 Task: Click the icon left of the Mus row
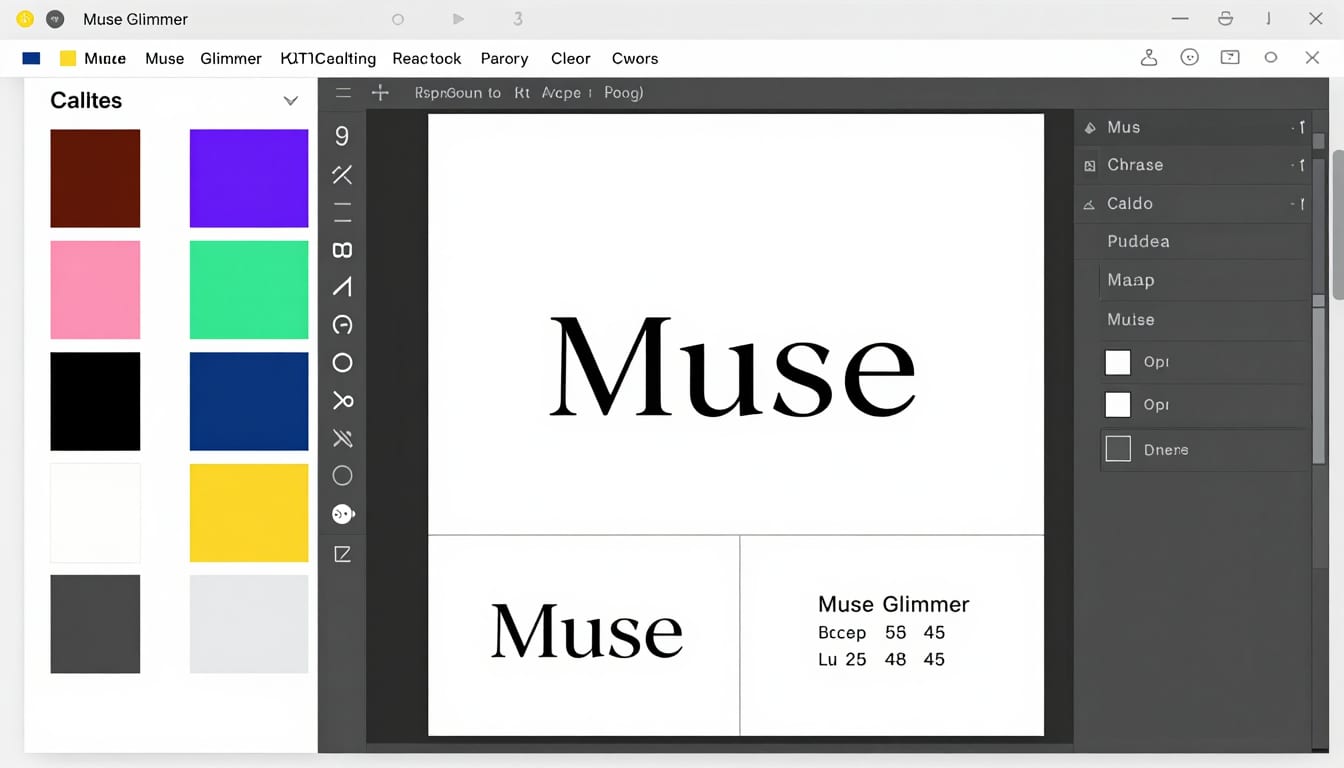tap(1090, 128)
